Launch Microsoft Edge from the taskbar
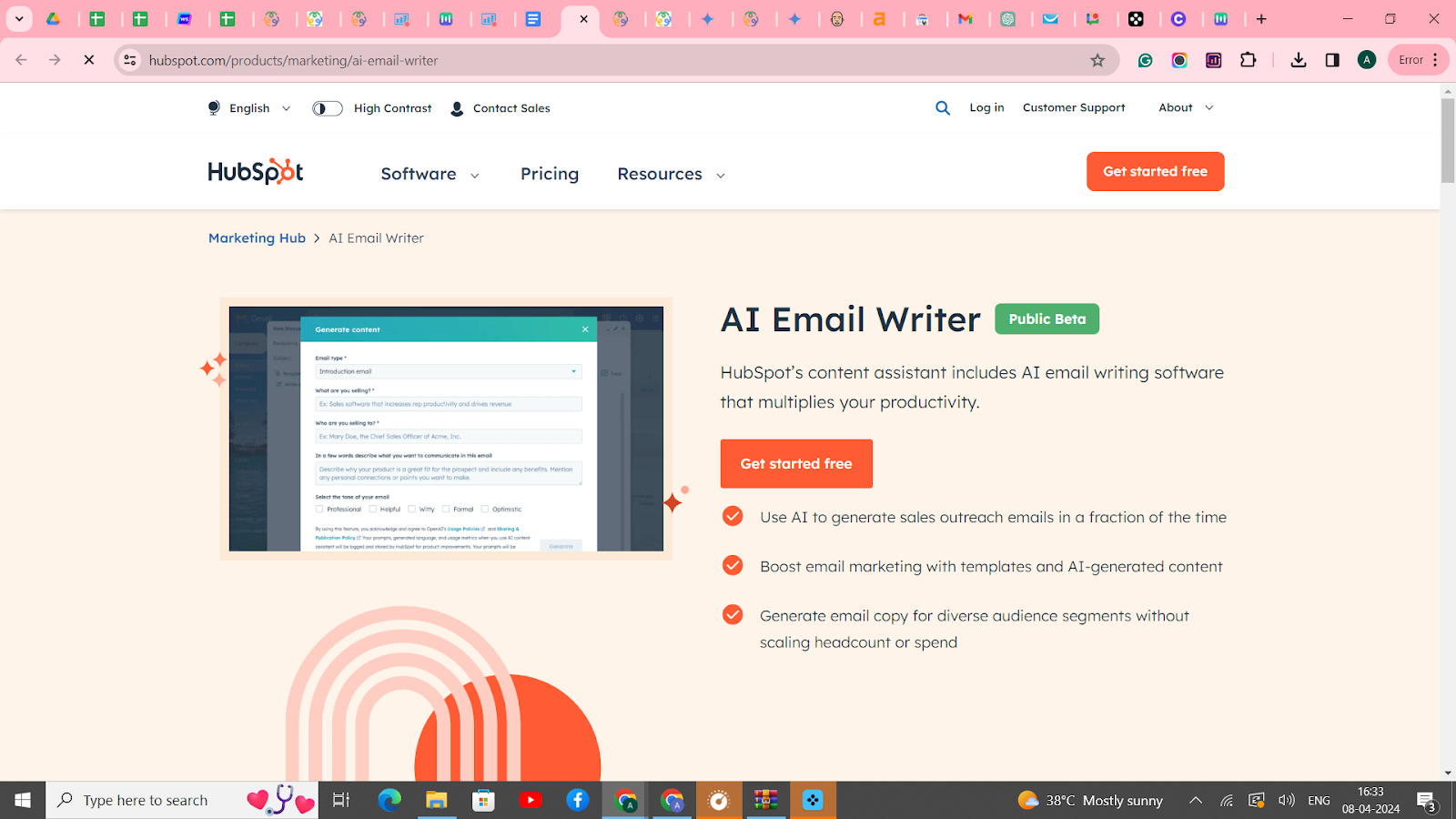 pos(389,800)
